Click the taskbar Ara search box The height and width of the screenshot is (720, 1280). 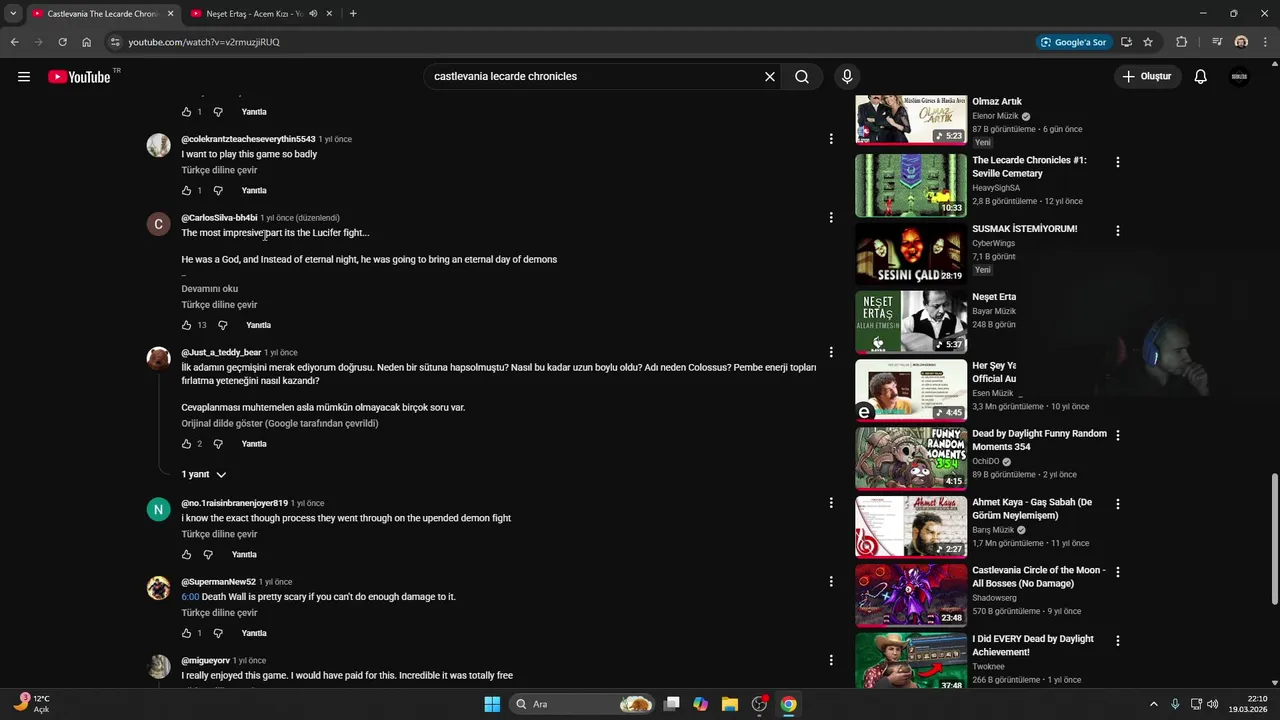(x=583, y=704)
